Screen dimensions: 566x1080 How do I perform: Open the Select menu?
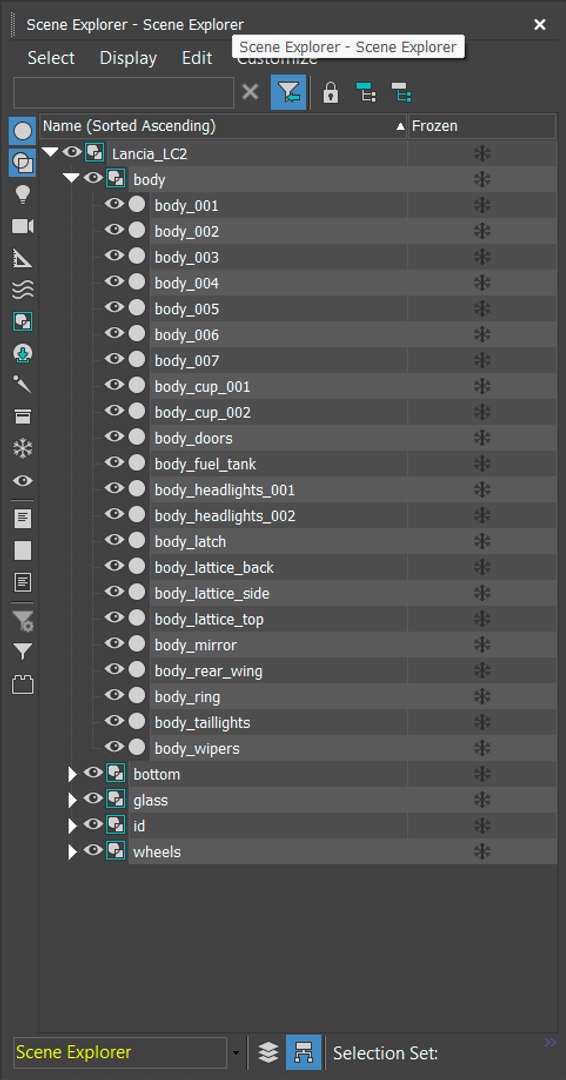tap(51, 58)
